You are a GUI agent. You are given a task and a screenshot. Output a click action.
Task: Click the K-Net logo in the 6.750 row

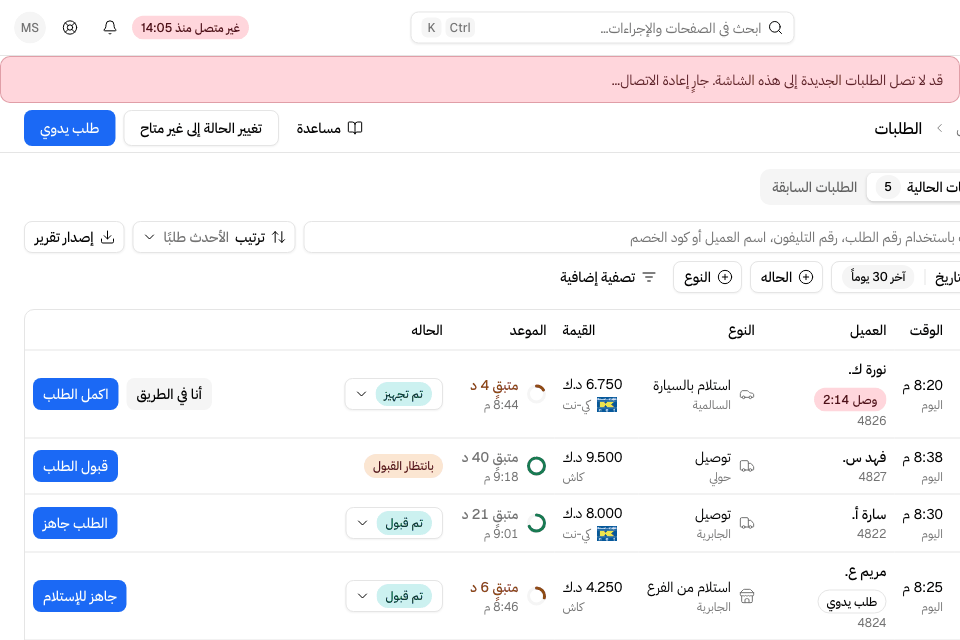pos(607,405)
